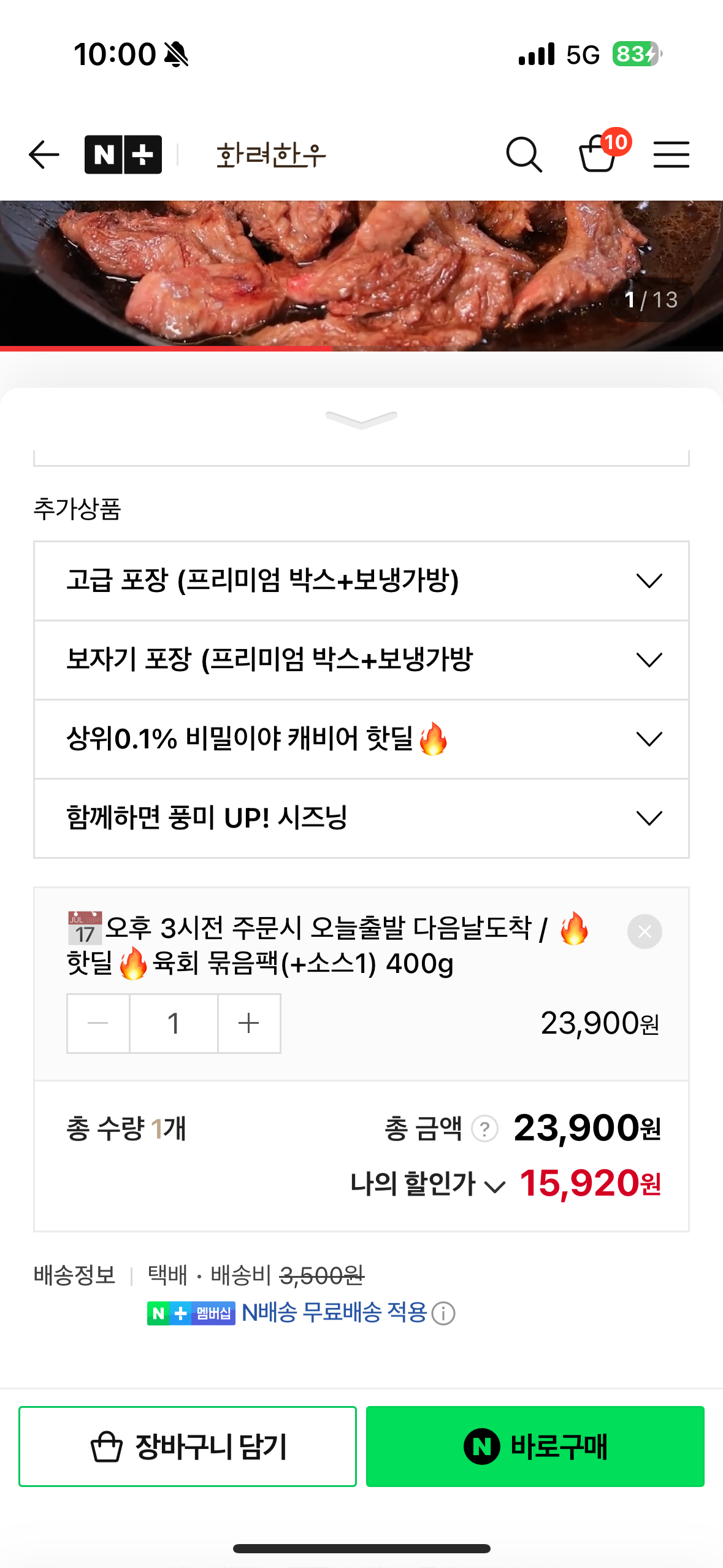Expand 고급 포장 option dropdown
The image size is (723, 1568).
click(361, 580)
